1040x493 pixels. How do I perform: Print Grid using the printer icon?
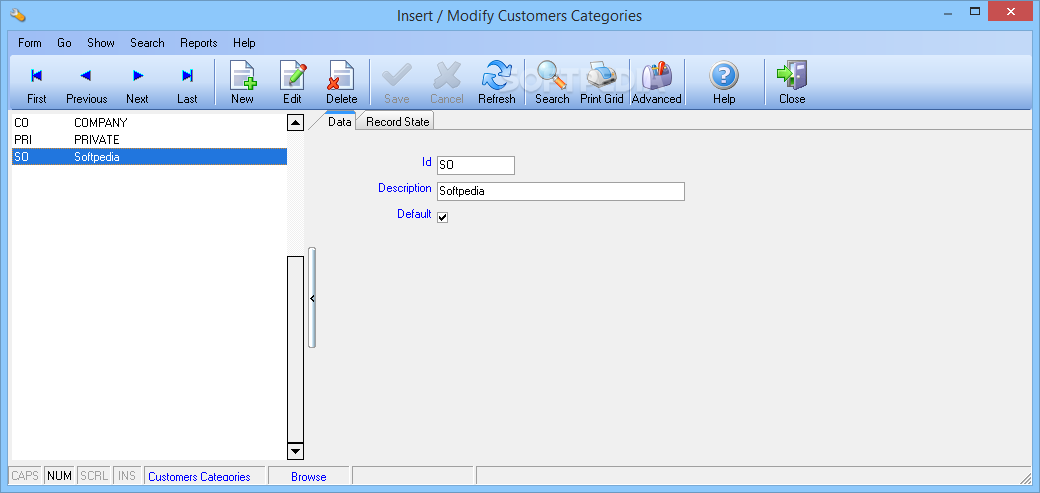[x=602, y=83]
